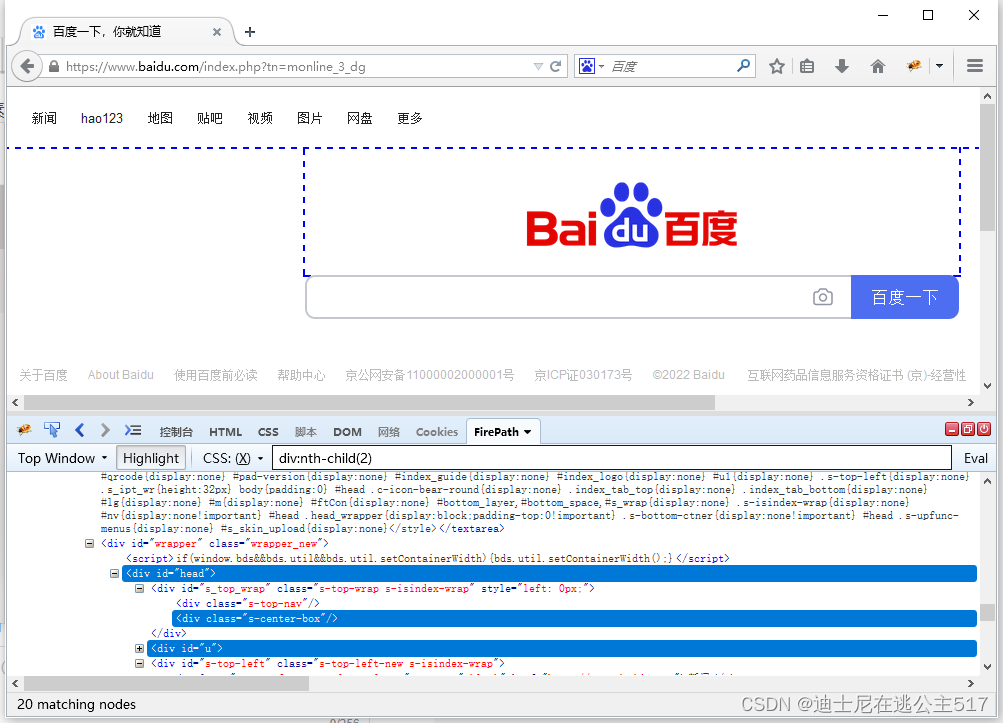The width and height of the screenshot is (1003, 723).
Task: Open the CSS: (X) selector type dropdown
Action: pos(233,458)
